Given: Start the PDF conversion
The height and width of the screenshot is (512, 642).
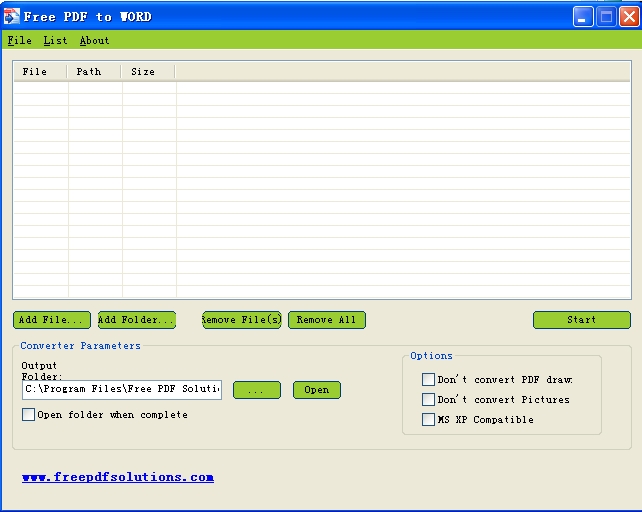Looking at the screenshot, I should (x=581, y=320).
